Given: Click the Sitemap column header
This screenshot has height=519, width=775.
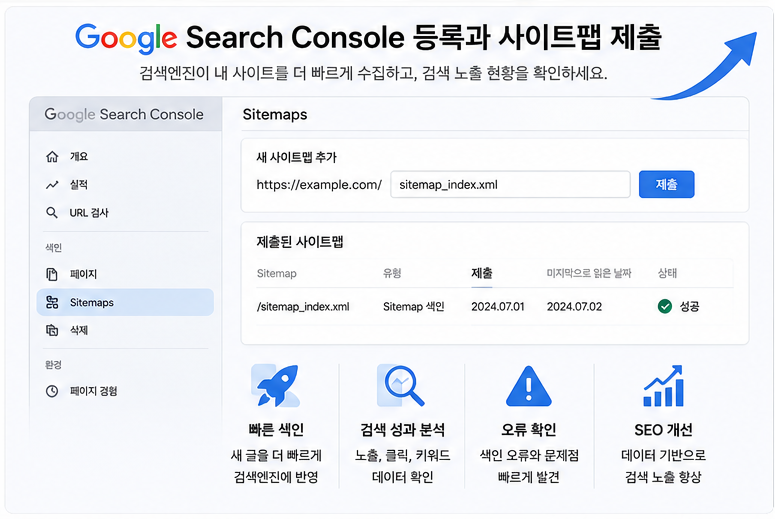Looking at the screenshot, I should click(x=276, y=273).
